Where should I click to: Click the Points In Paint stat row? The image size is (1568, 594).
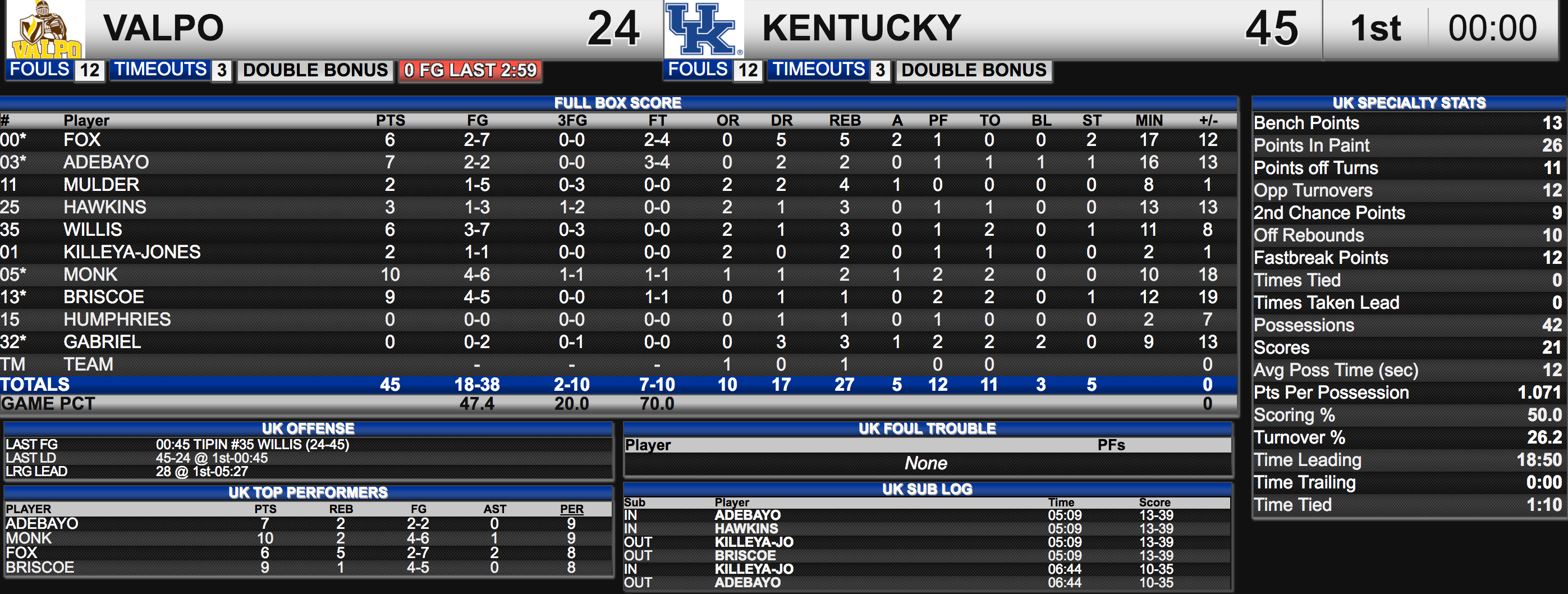click(1409, 145)
